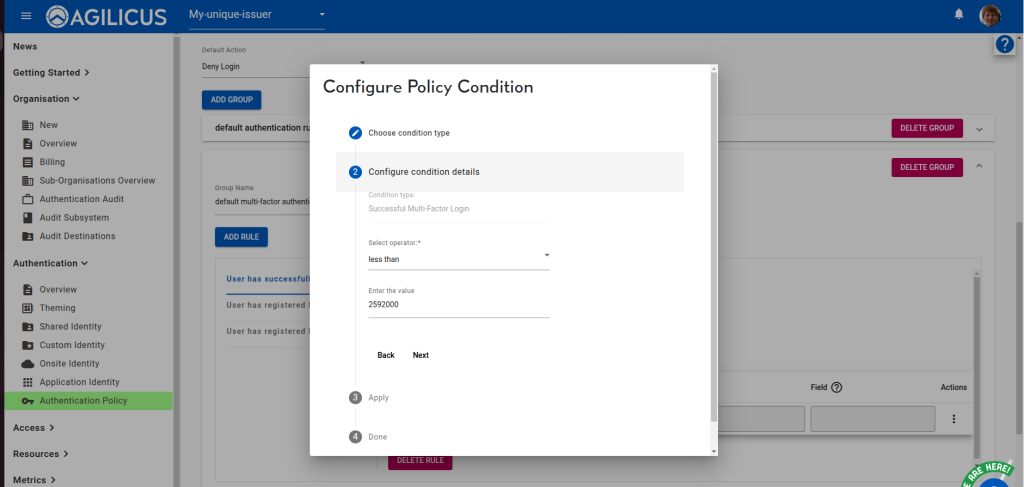Click the Enter the value input field
The height and width of the screenshot is (487, 1024).
[459, 304]
